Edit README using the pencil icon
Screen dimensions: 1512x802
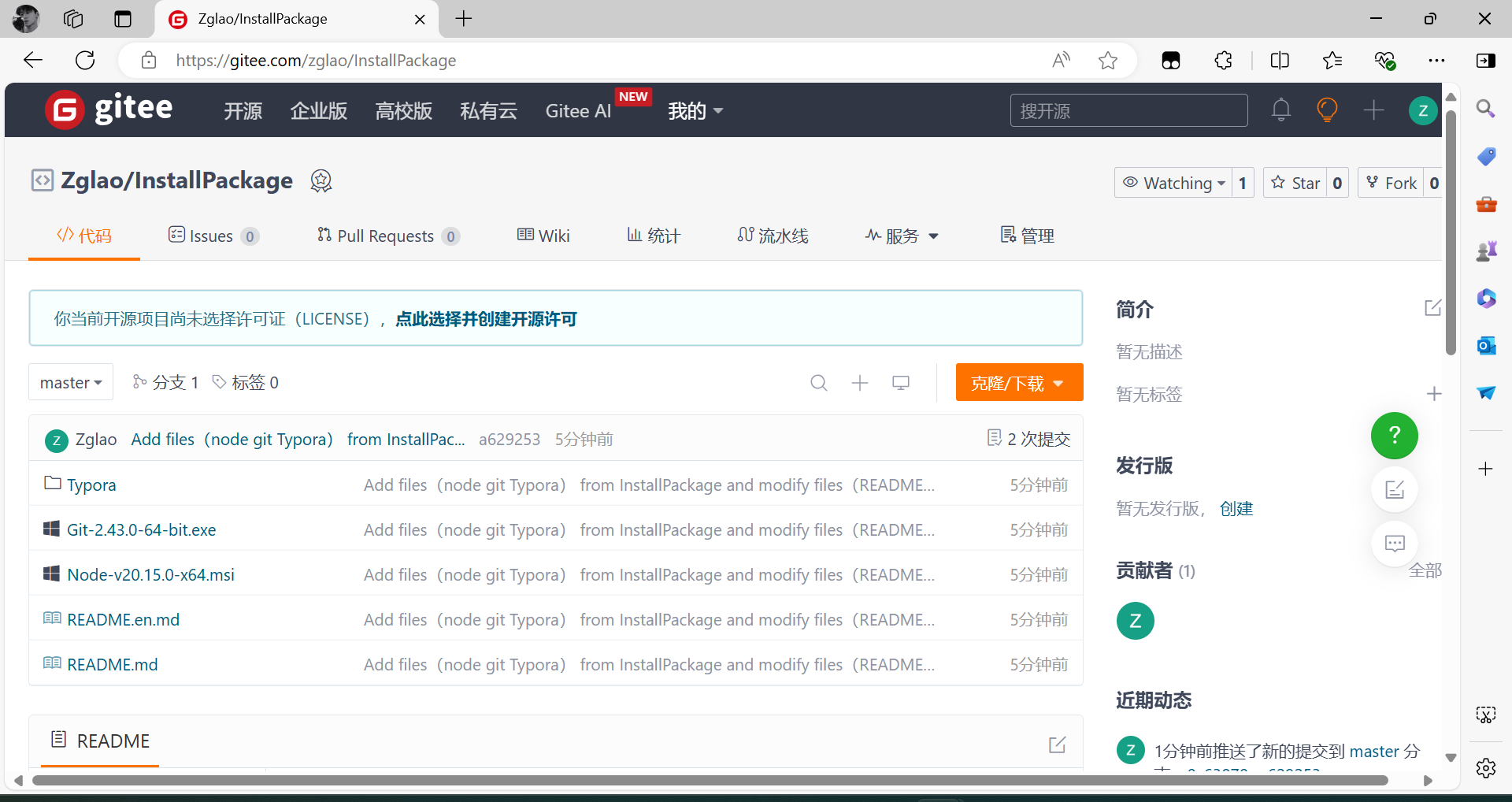coord(1057,744)
